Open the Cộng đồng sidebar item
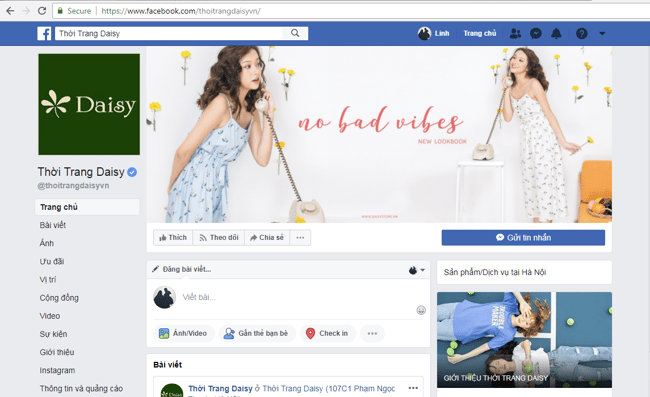This screenshot has width=650, height=397. pyautogui.click(x=59, y=298)
